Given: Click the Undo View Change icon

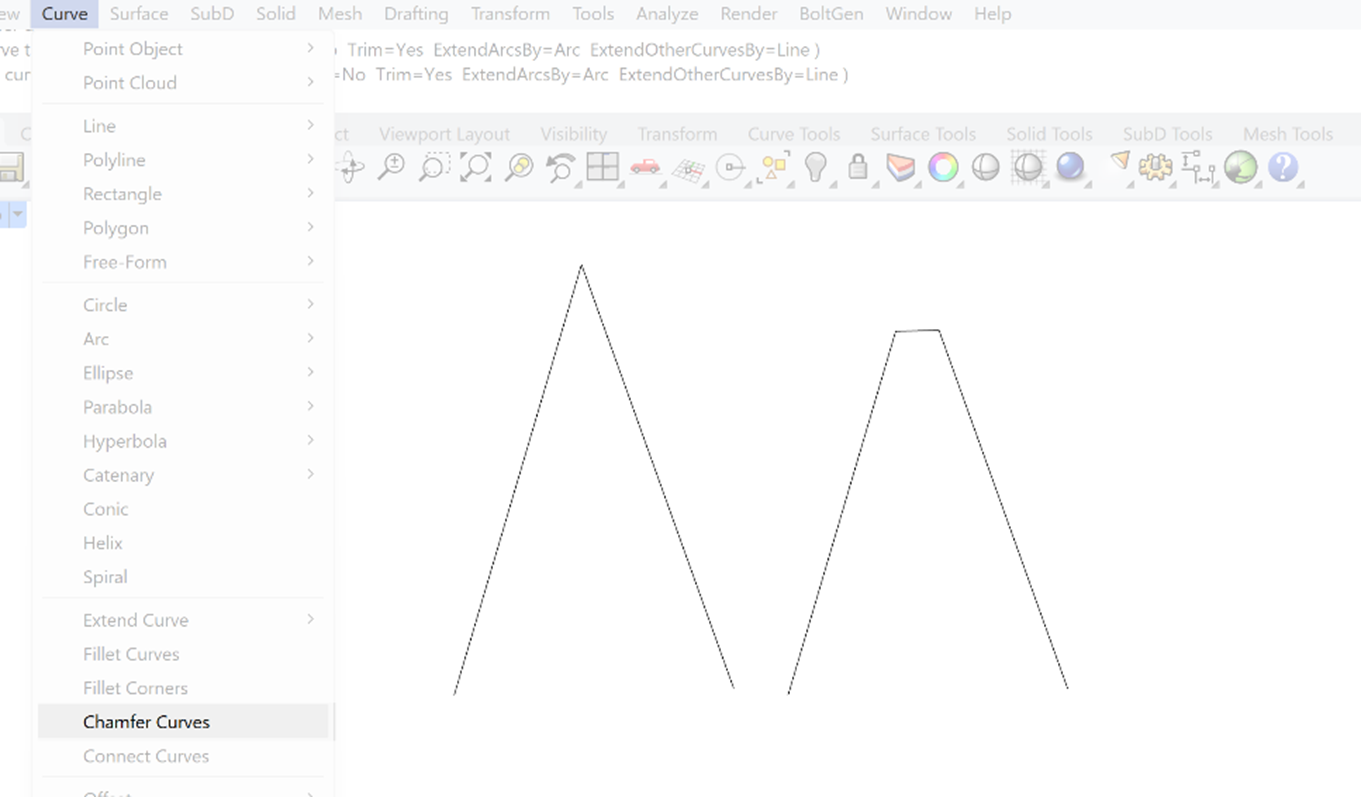Looking at the screenshot, I should [560, 167].
